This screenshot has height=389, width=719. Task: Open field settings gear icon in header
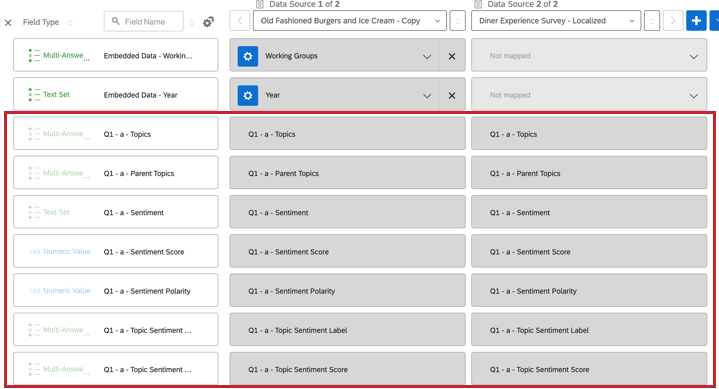(x=208, y=22)
